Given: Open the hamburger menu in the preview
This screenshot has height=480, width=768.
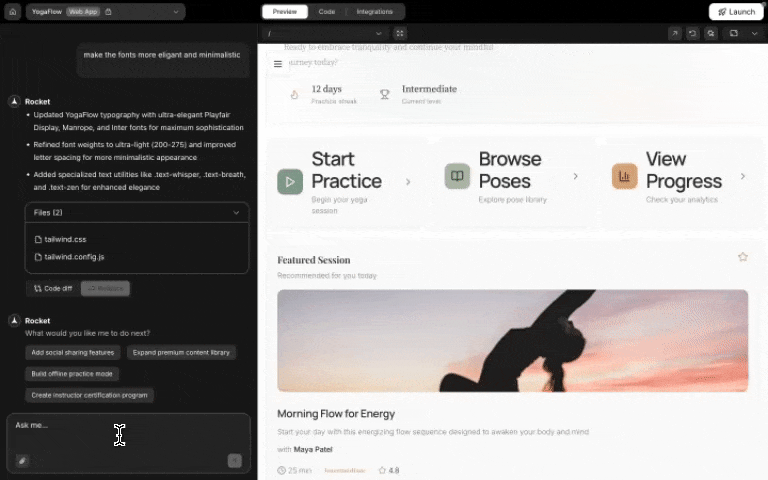Looking at the screenshot, I should (x=278, y=63).
